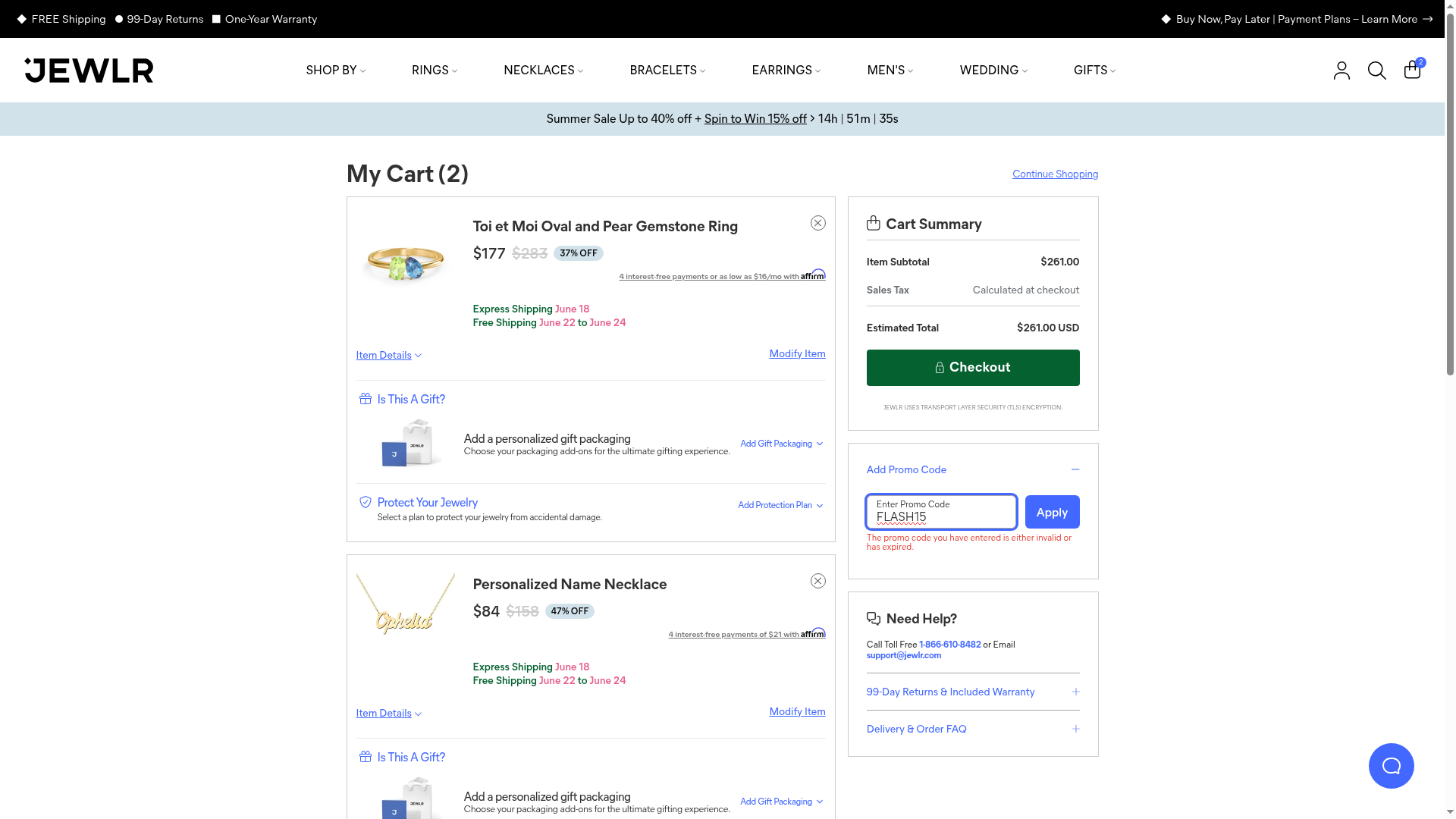Go to the JEWLR home logo

click(89, 71)
